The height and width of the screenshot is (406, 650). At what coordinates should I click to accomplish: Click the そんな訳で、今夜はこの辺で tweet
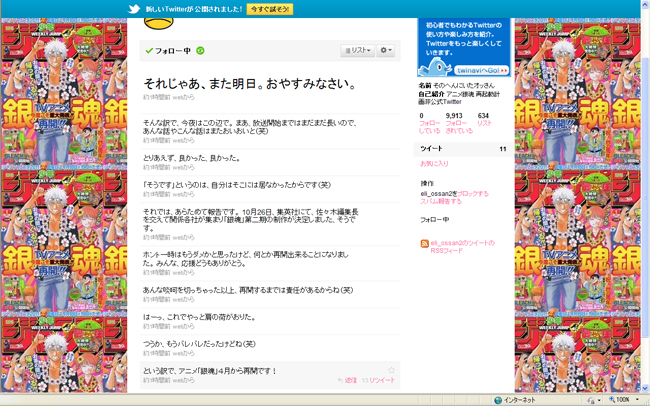(250, 127)
